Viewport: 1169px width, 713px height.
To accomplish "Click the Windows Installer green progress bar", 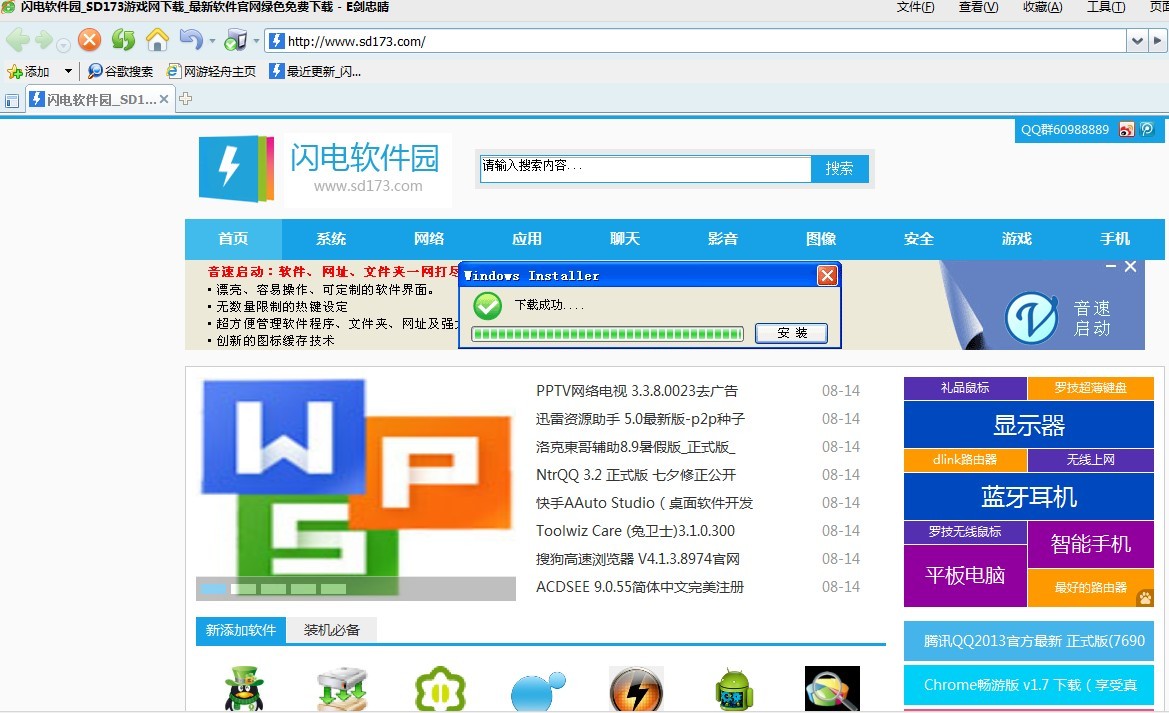I will (x=608, y=333).
